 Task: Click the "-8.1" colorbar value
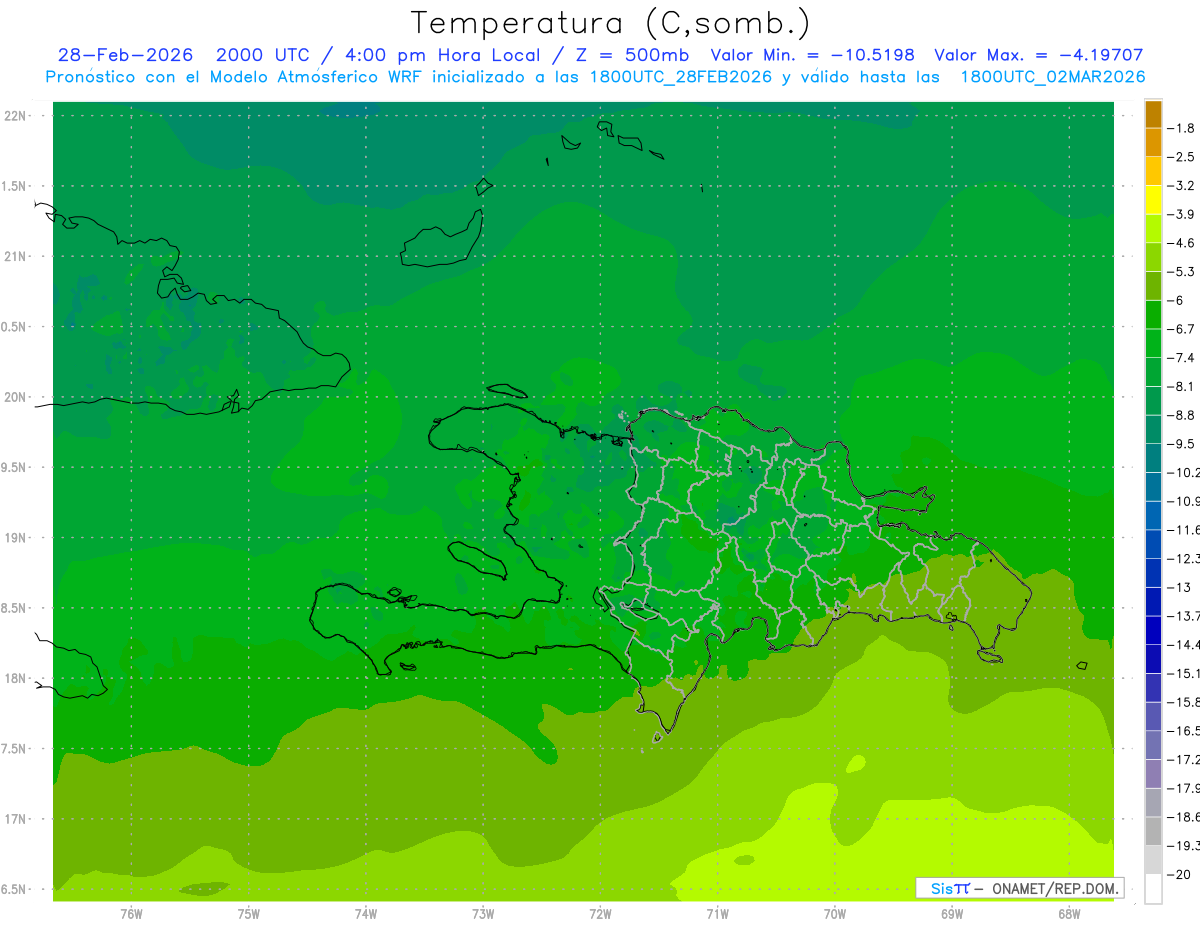pos(1183,386)
